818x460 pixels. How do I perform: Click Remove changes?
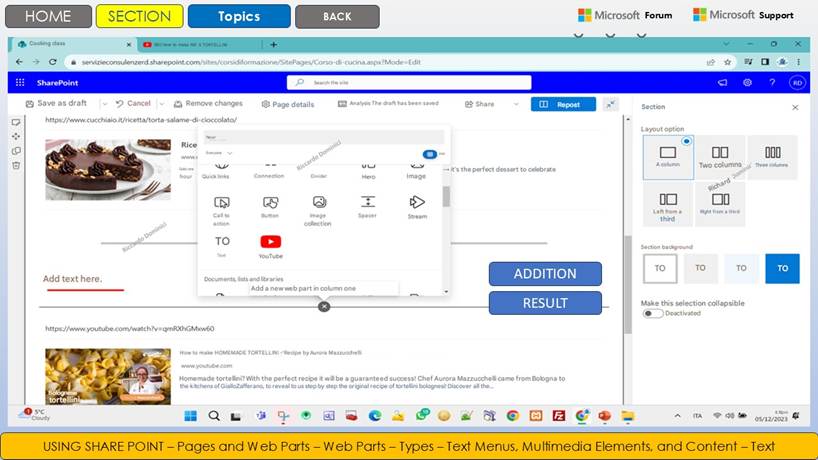pyautogui.click(x=208, y=104)
